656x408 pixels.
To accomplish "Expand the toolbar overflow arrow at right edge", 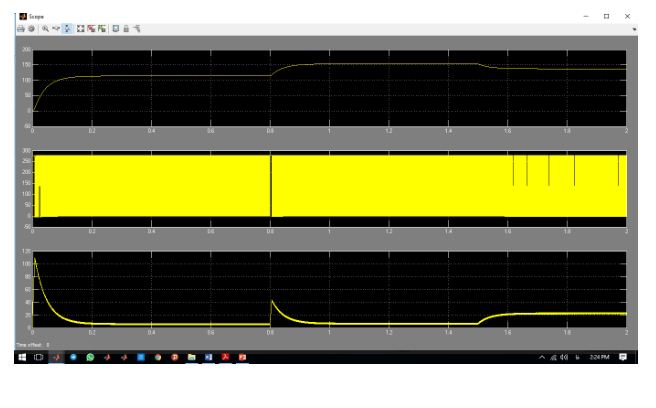I will 634,29.
